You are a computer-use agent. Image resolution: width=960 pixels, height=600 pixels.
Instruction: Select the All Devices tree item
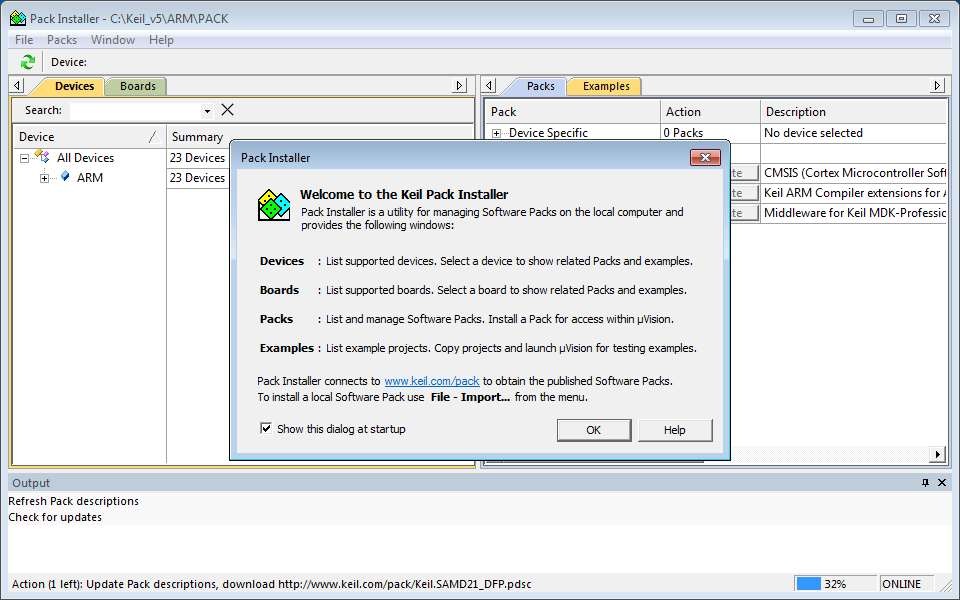point(85,157)
